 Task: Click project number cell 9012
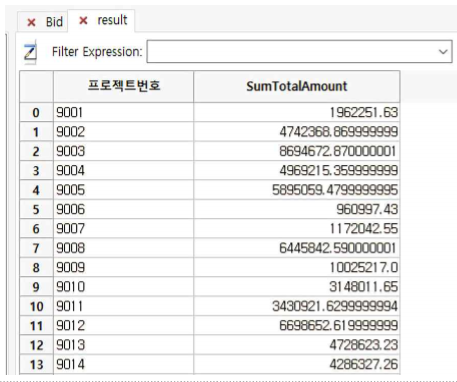point(123,325)
